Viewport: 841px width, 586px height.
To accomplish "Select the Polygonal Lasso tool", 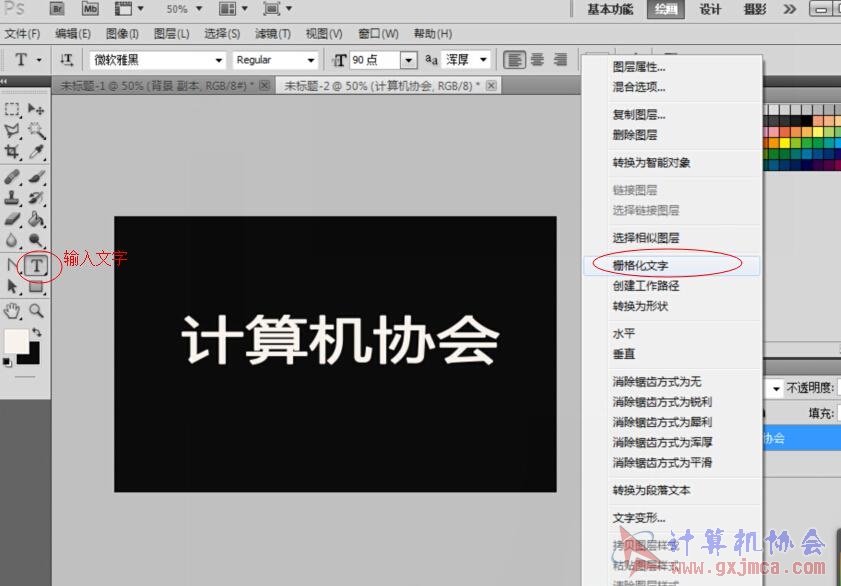I will click(x=12, y=130).
